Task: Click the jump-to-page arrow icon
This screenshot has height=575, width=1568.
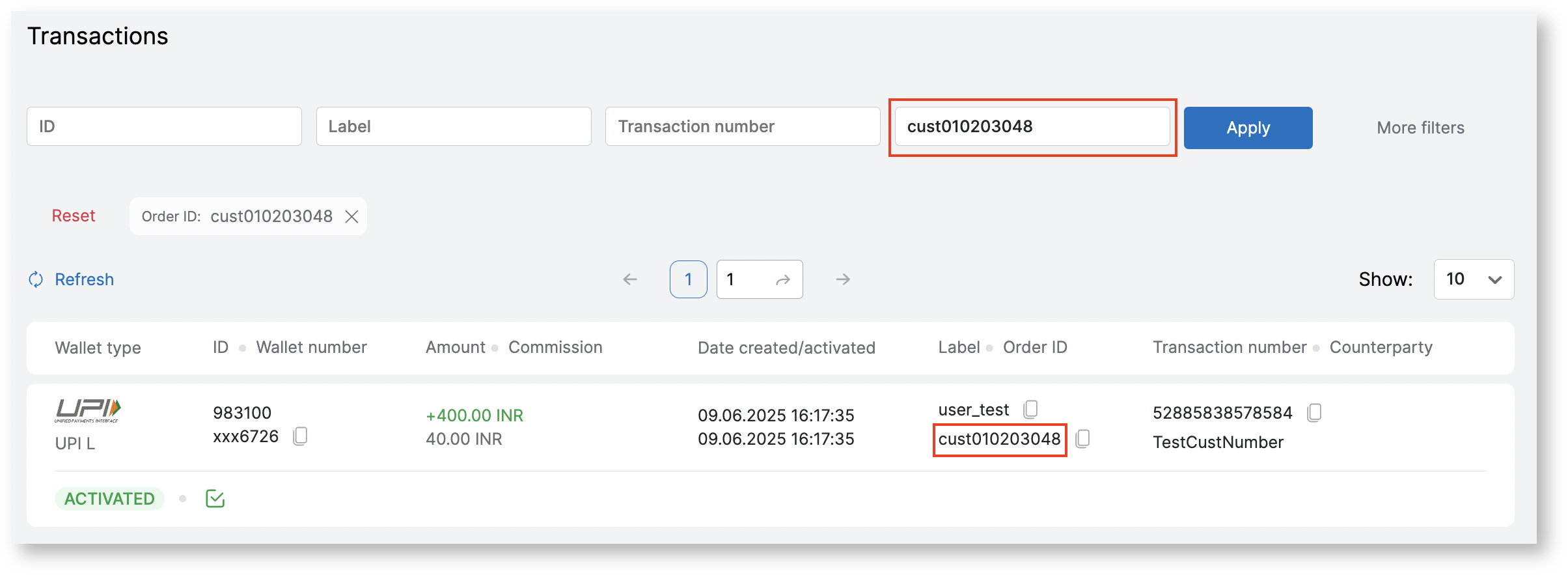Action: pyautogui.click(x=783, y=280)
